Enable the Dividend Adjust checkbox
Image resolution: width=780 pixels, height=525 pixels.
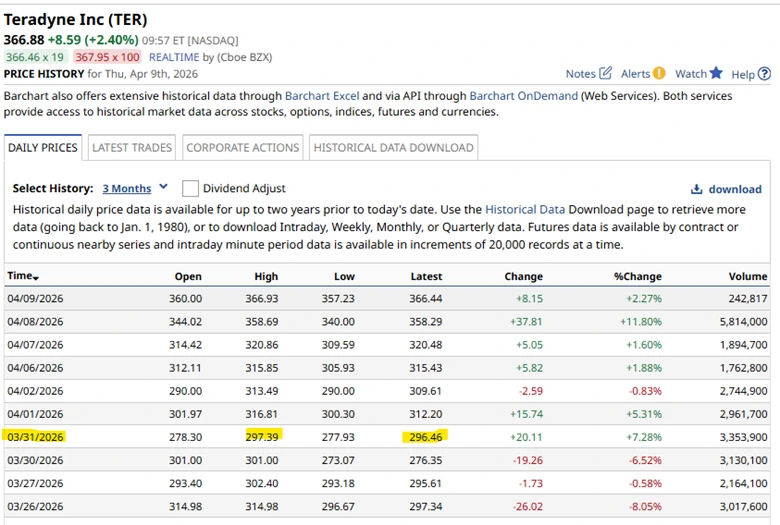click(x=190, y=188)
